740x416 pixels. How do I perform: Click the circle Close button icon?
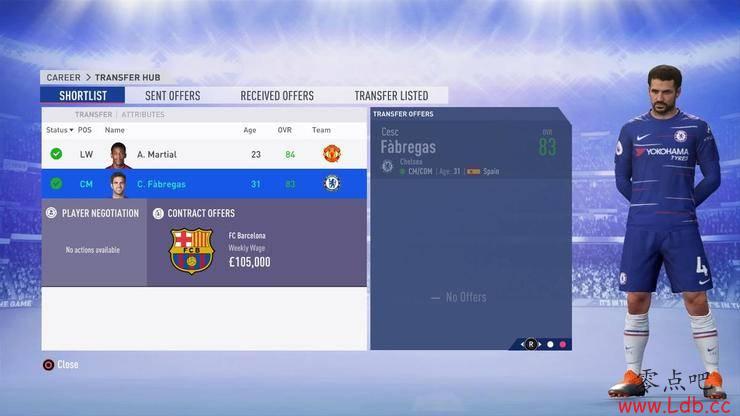pos(48,365)
